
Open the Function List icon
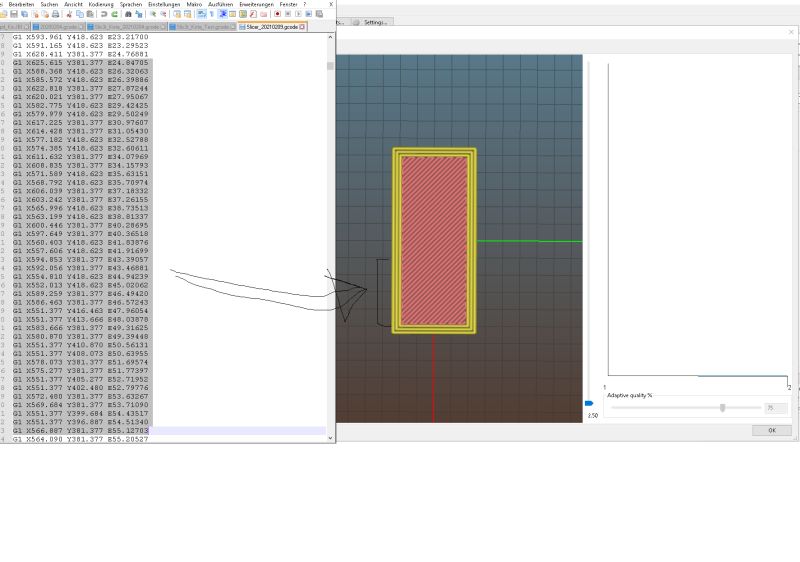click(x=253, y=14)
